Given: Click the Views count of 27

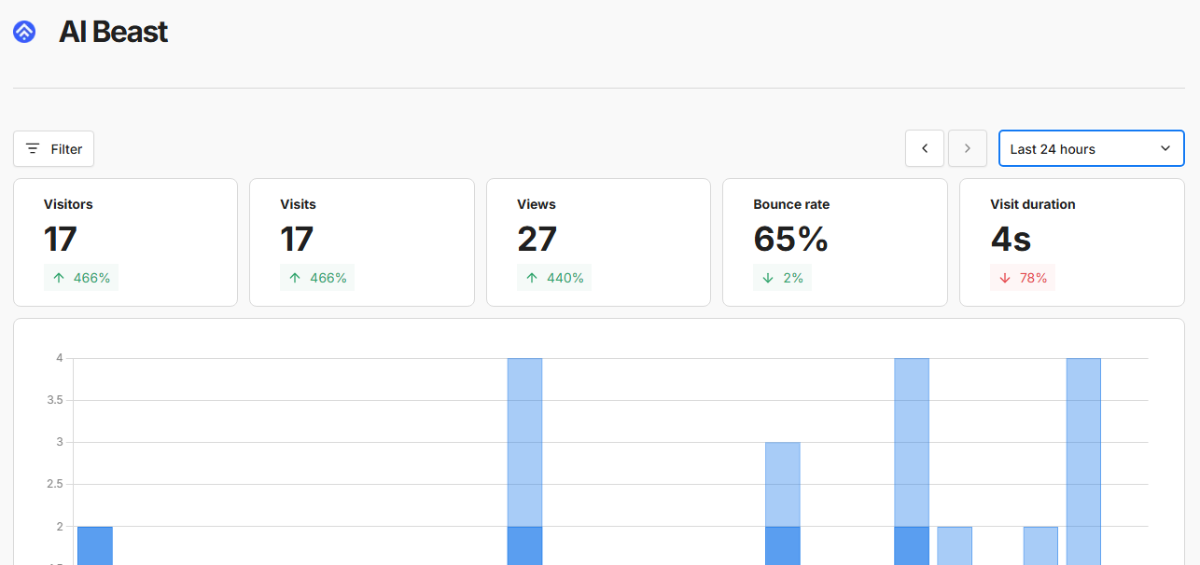Looking at the screenshot, I should click(537, 239).
